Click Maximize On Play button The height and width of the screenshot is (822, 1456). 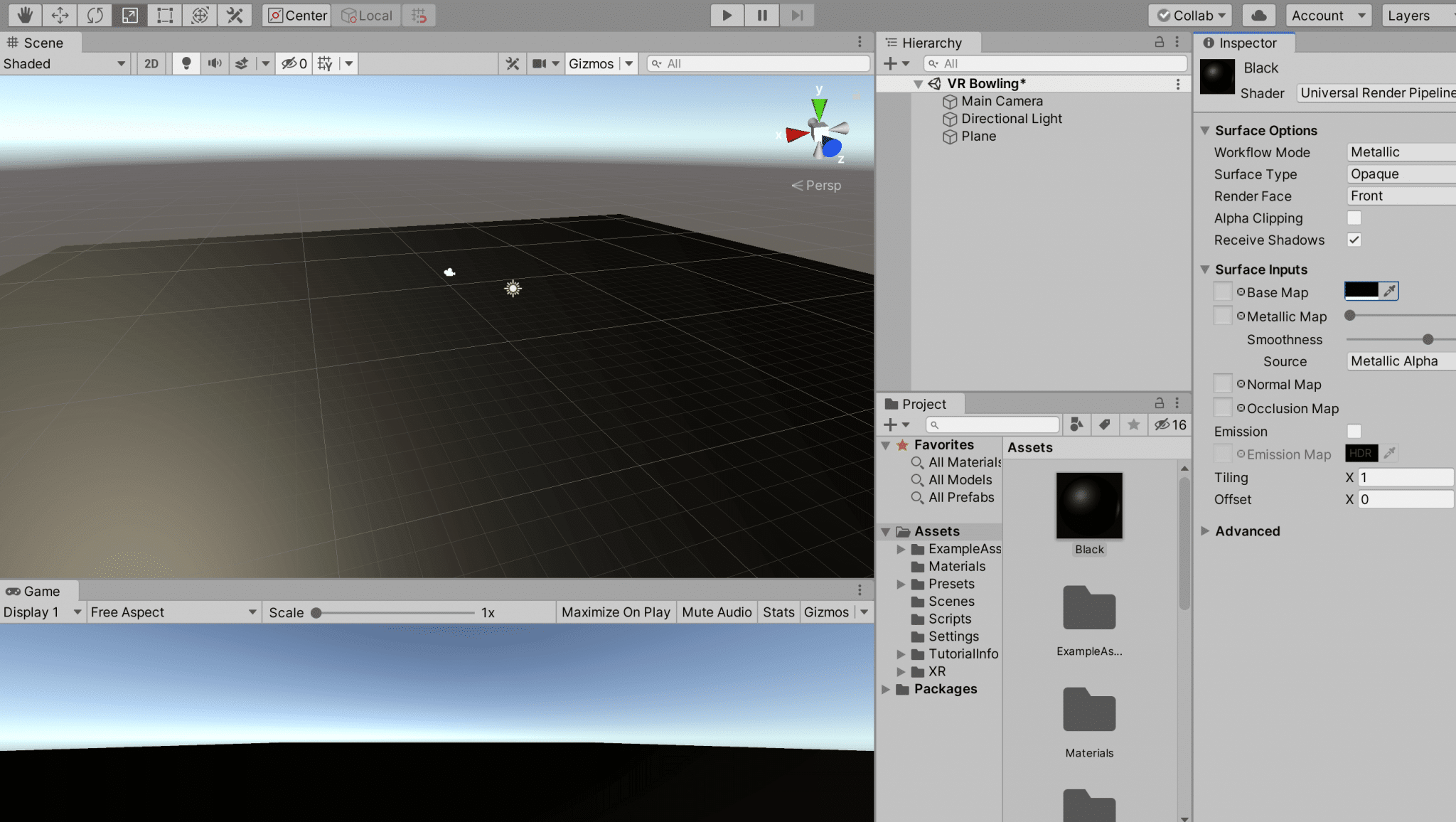[x=616, y=612]
